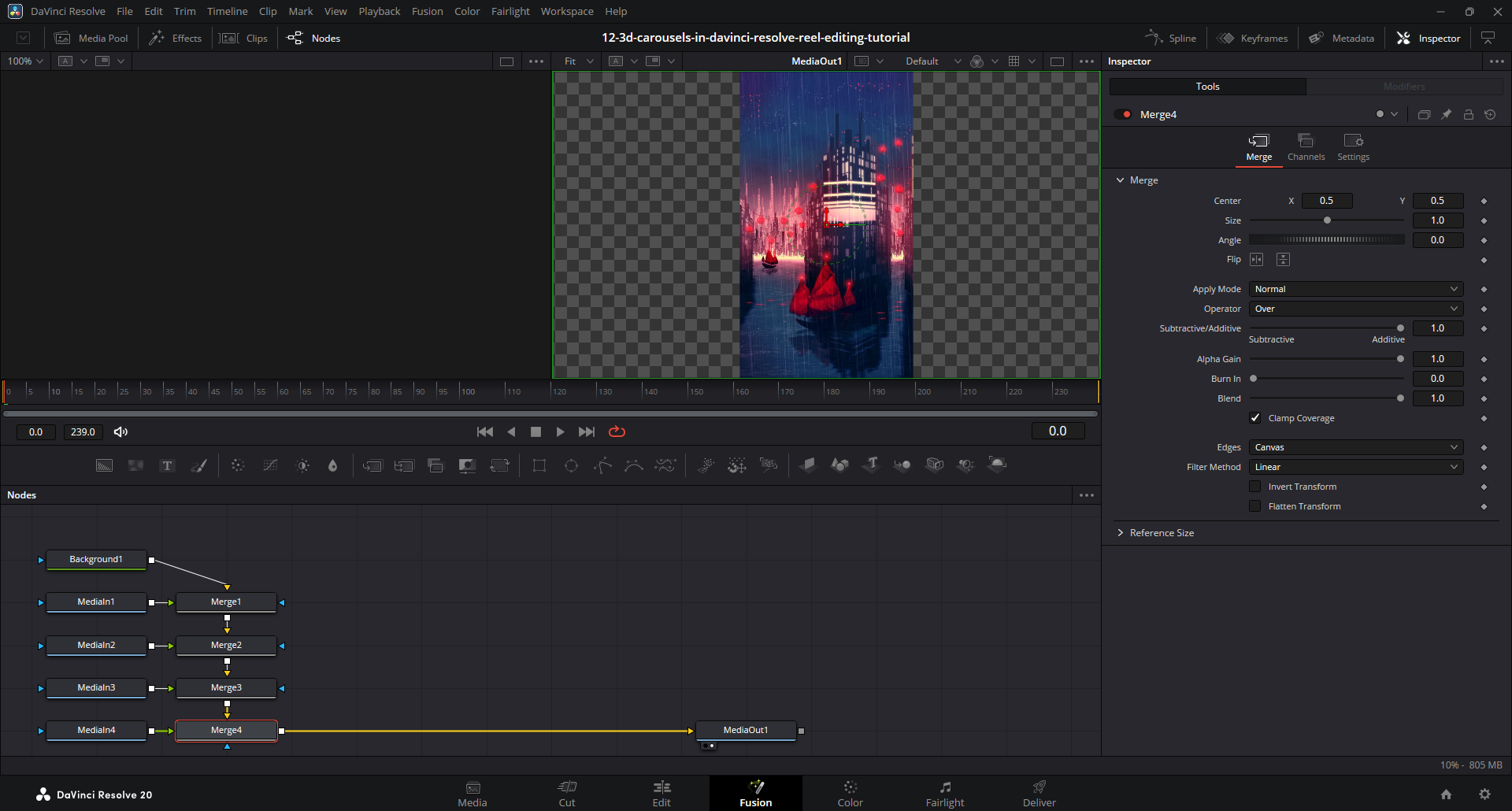
Task: Open the Color page
Action: click(x=850, y=793)
